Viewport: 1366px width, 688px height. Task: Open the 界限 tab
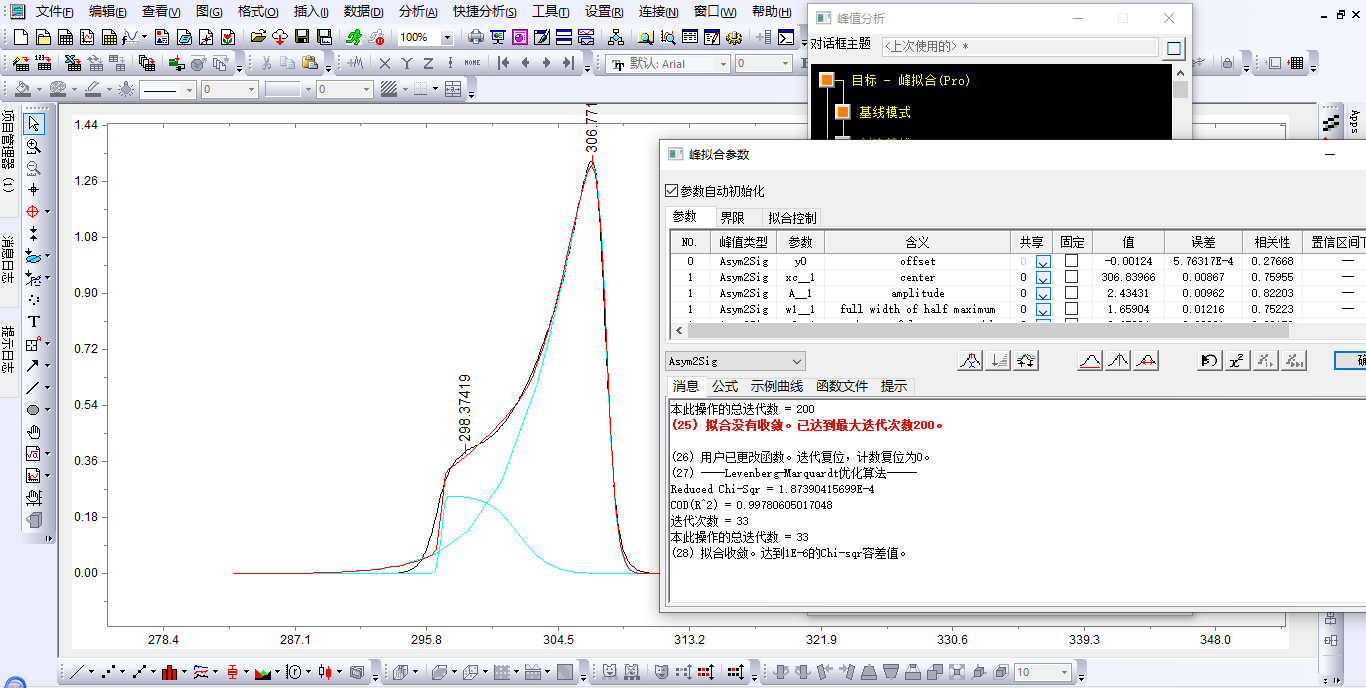(732, 217)
